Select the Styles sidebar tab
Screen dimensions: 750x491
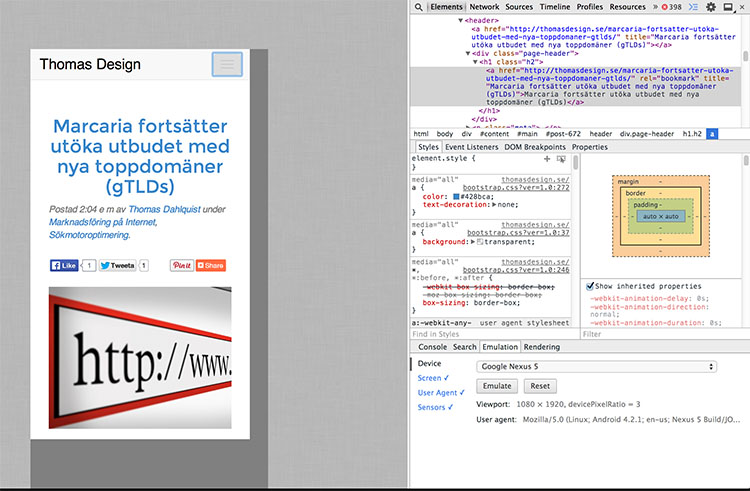click(x=428, y=147)
